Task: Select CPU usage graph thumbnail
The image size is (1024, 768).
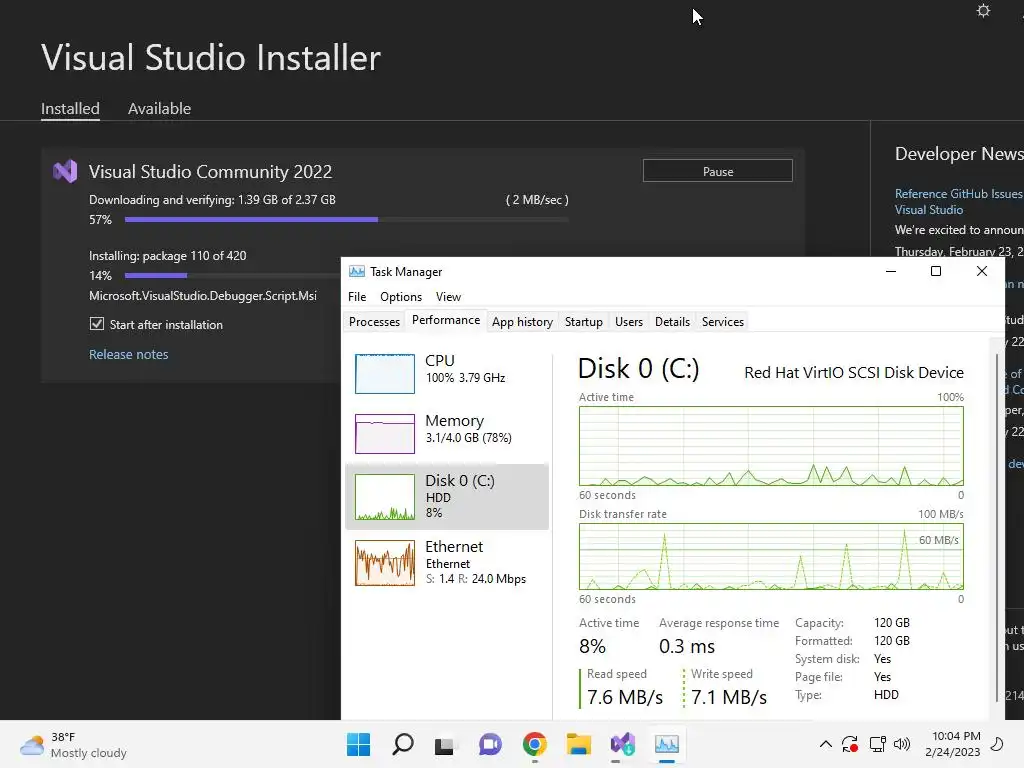Action: 385,374
